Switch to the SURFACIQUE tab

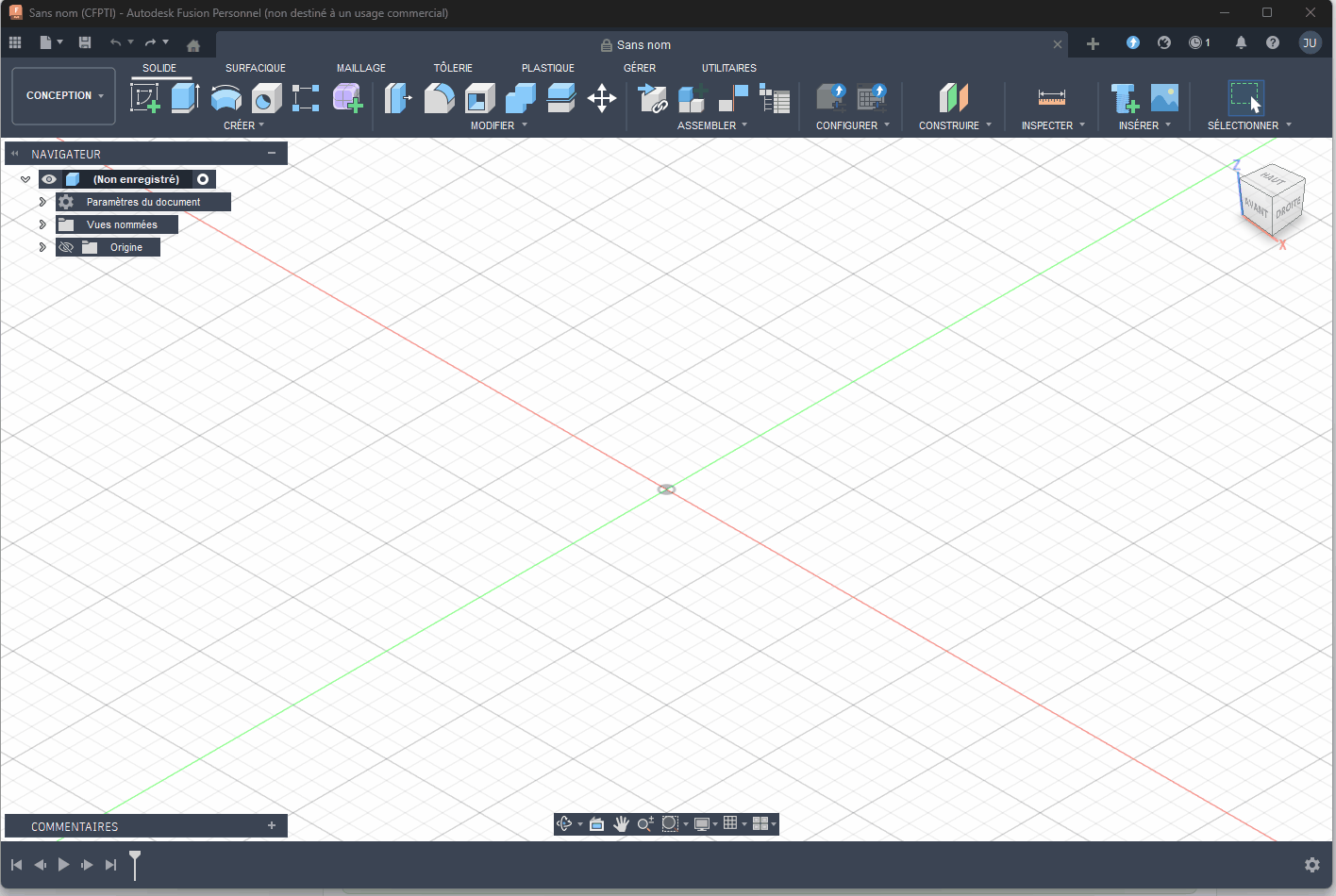pos(255,67)
